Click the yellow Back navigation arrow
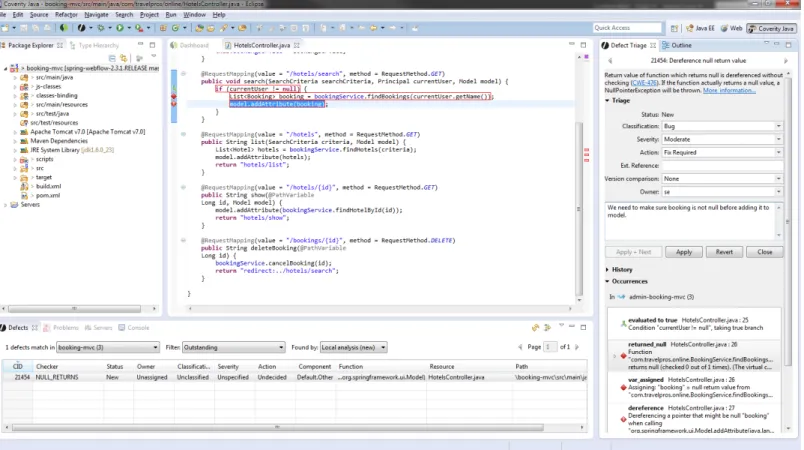Screen dimensions: 804x450 374,28
